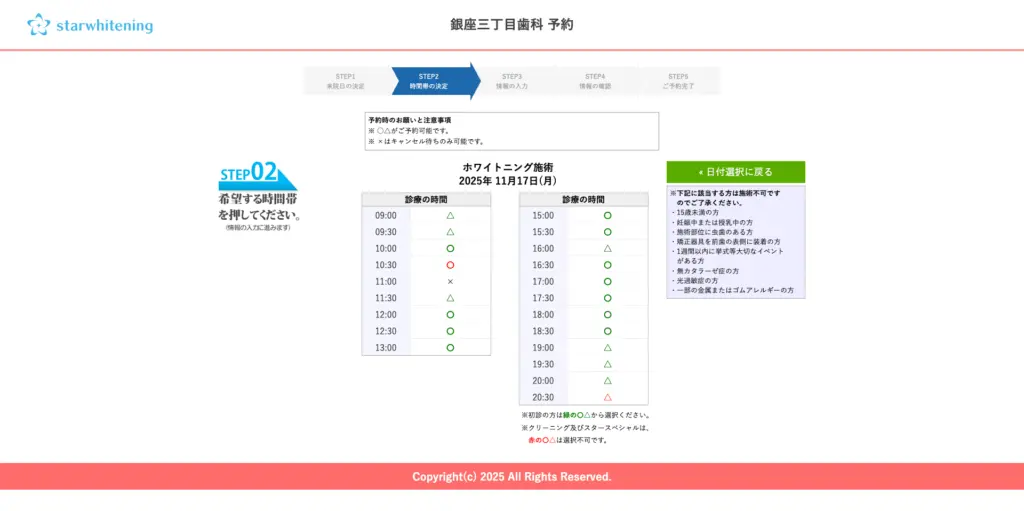The width and height of the screenshot is (1024, 511).
Task: Click the STEP1 来院日の決定 step
Action: pyautogui.click(x=346, y=81)
